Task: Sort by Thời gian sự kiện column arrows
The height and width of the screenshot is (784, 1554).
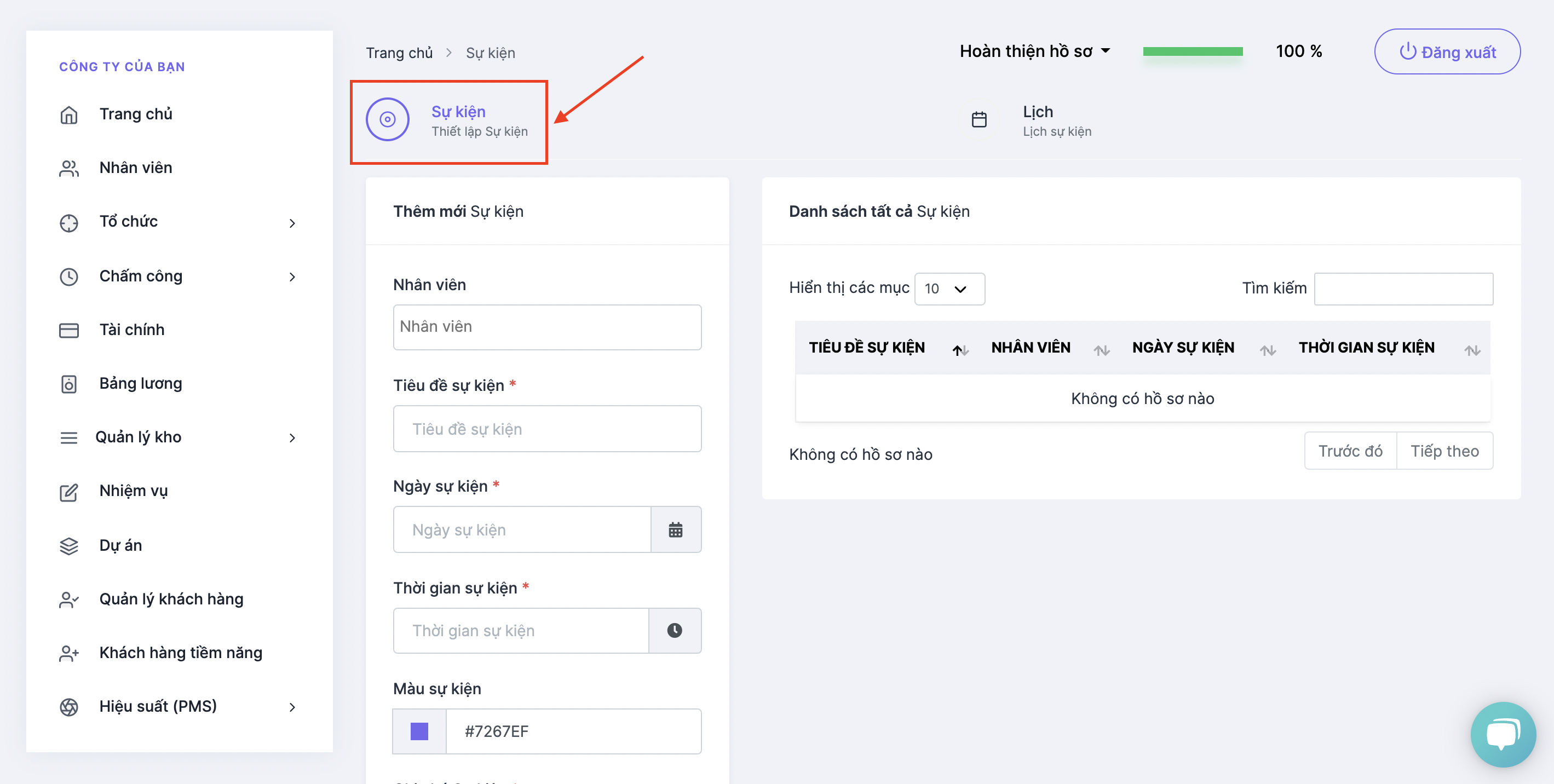Action: pyautogui.click(x=1472, y=350)
